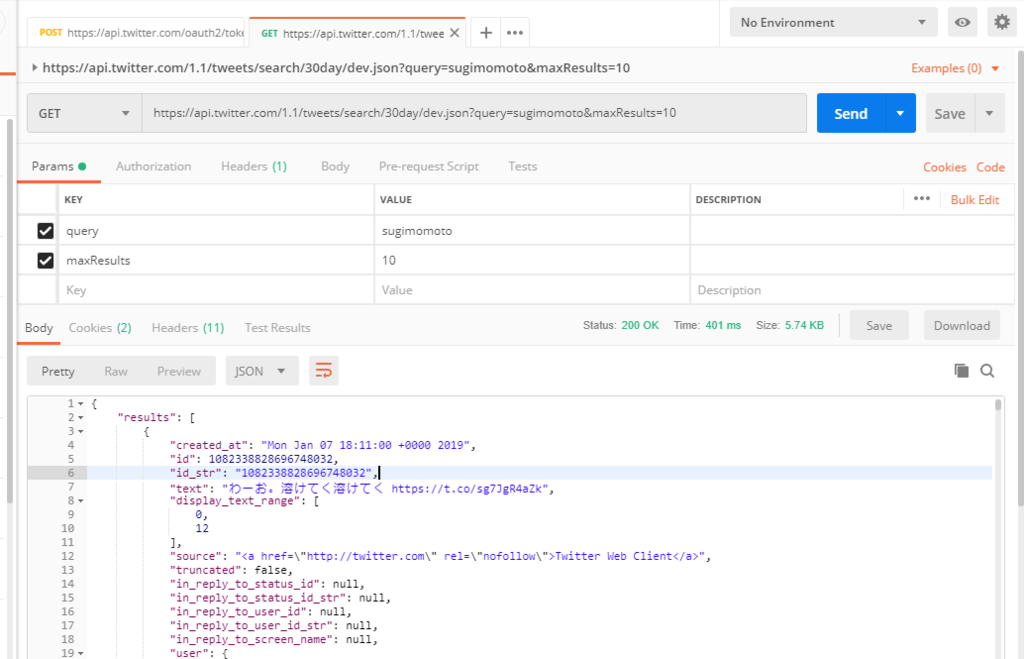Toggle line wrap icon in response toolbar
Image resolution: width=1024 pixels, height=659 pixels.
pos(324,371)
